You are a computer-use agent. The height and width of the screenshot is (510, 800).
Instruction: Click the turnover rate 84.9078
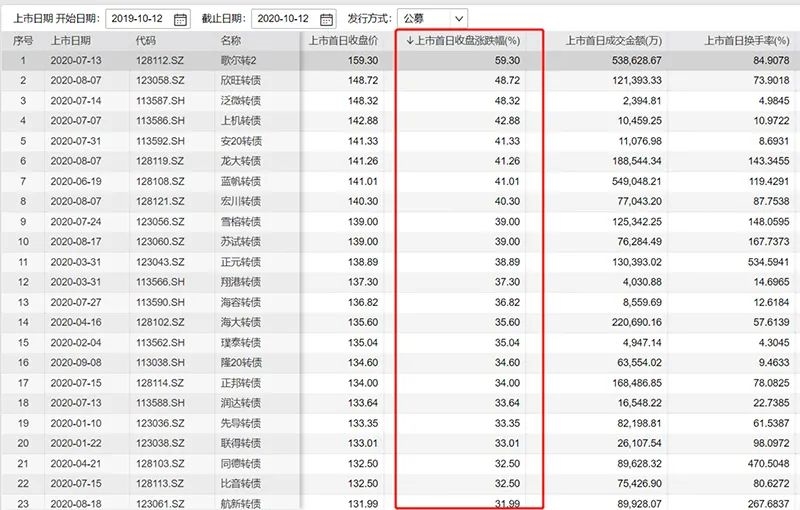tap(771, 60)
